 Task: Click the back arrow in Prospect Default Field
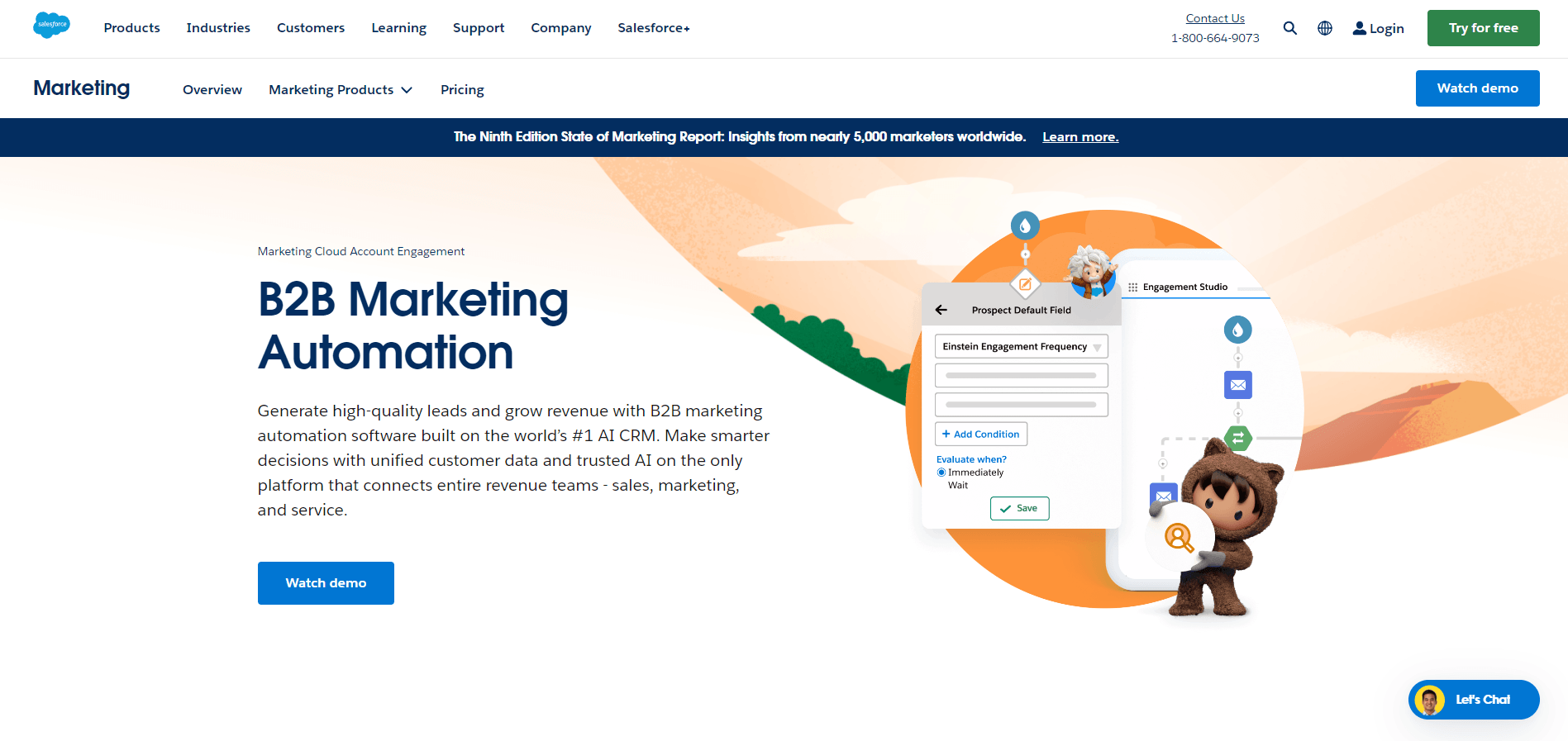(941, 310)
